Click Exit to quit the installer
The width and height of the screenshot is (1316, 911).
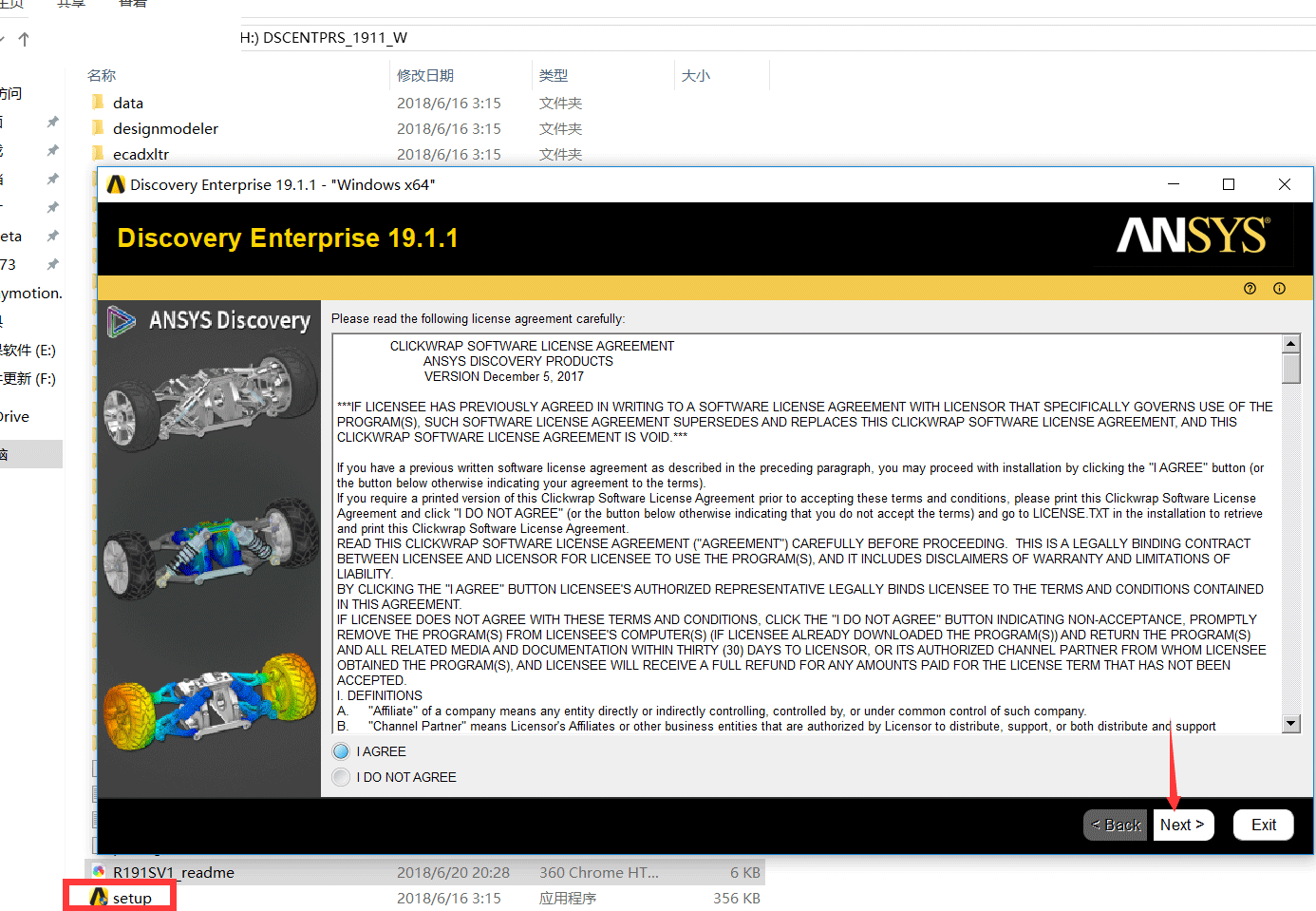[1263, 825]
